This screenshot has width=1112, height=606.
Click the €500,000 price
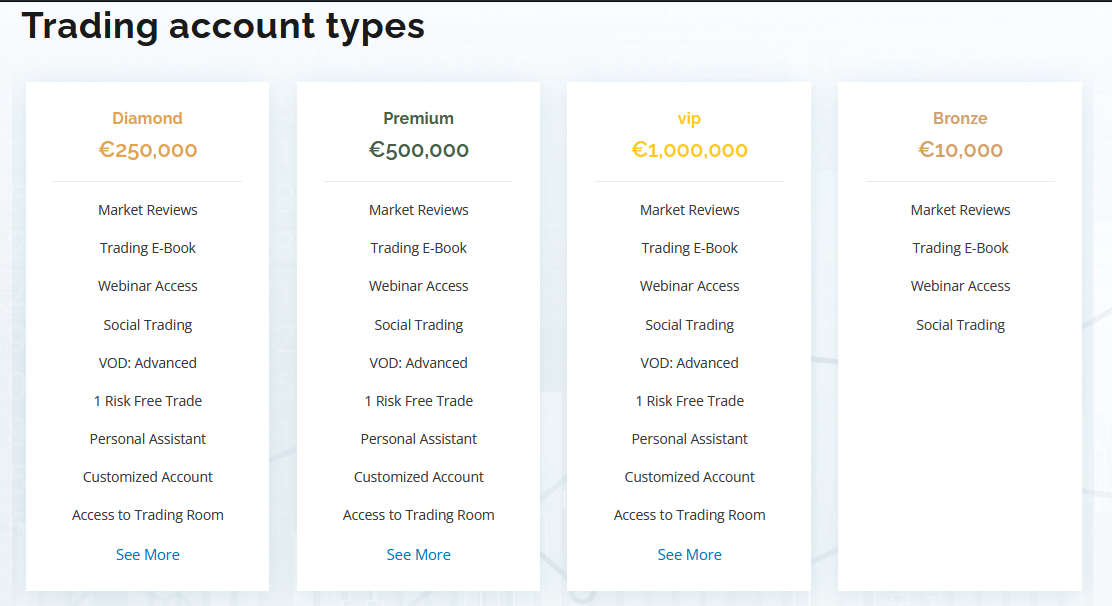pos(418,150)
